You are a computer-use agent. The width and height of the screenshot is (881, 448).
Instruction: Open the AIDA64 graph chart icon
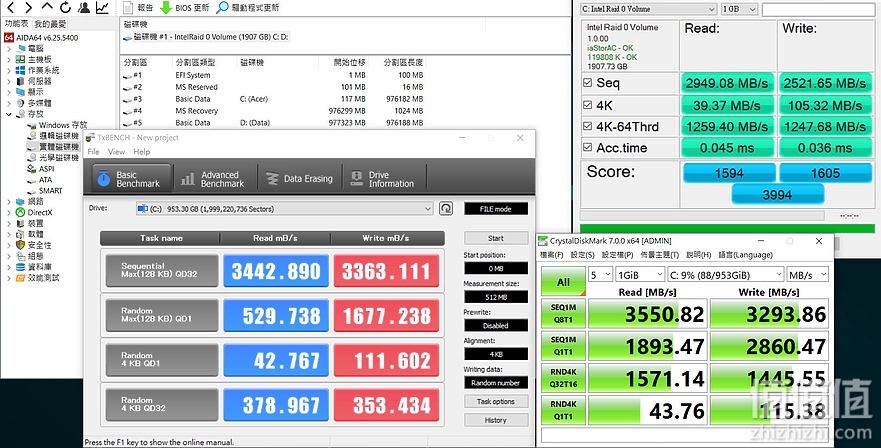coord(102,7)
